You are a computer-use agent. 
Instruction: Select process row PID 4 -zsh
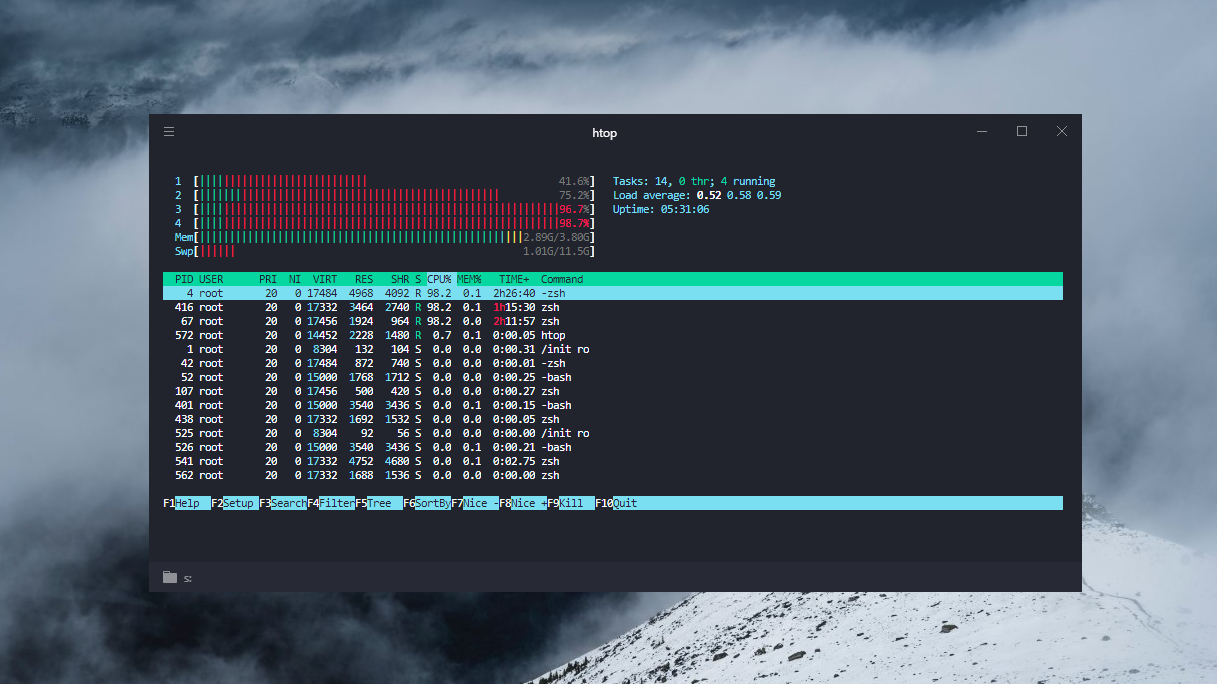point(613,293)
